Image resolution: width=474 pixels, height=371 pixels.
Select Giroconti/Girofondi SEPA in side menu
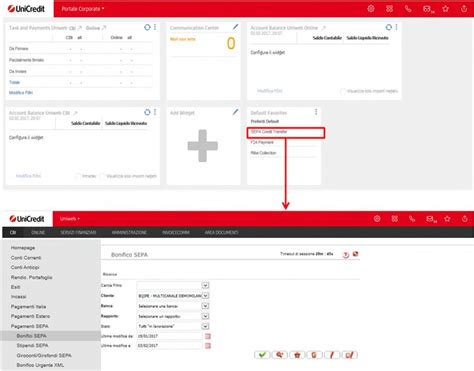tap(44, 356)
